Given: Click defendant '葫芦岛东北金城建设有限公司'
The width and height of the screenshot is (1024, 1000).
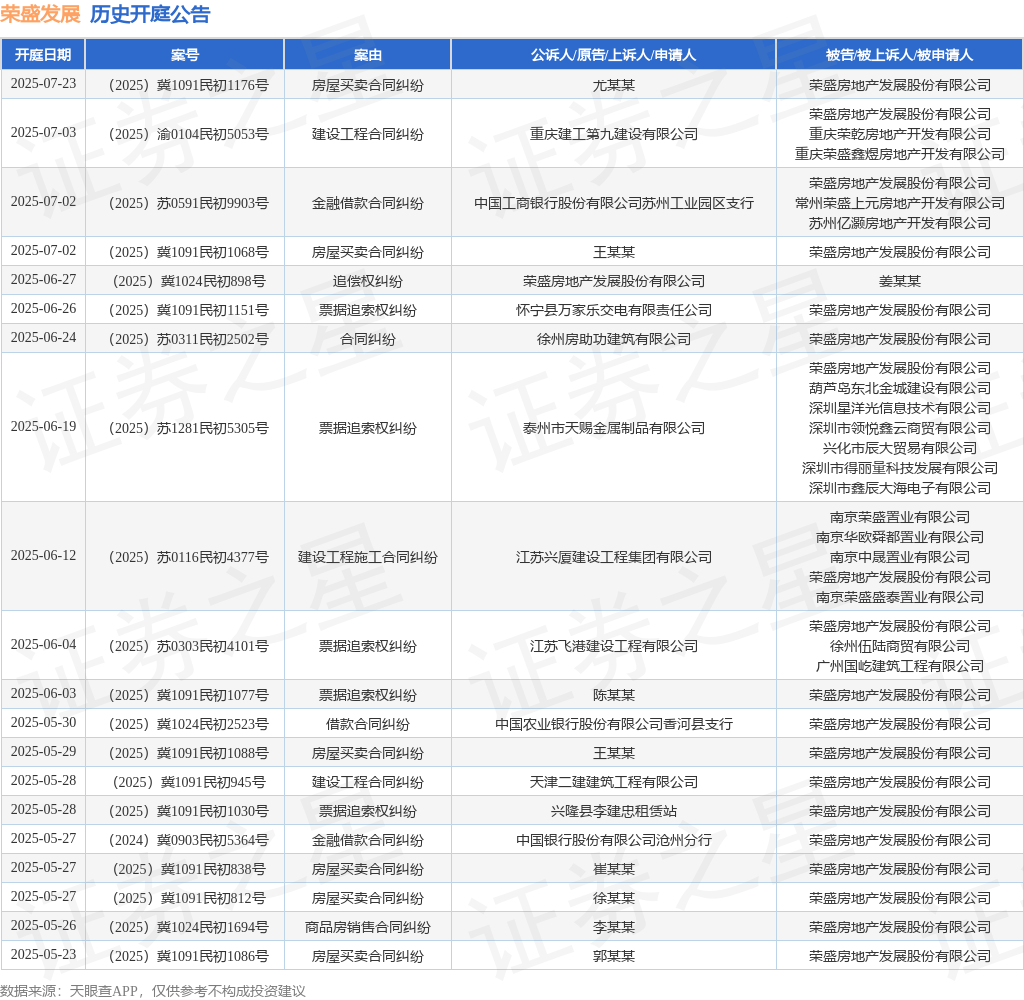Looking at the screenshot, I should pyautogui.click(x=899, y=388).
